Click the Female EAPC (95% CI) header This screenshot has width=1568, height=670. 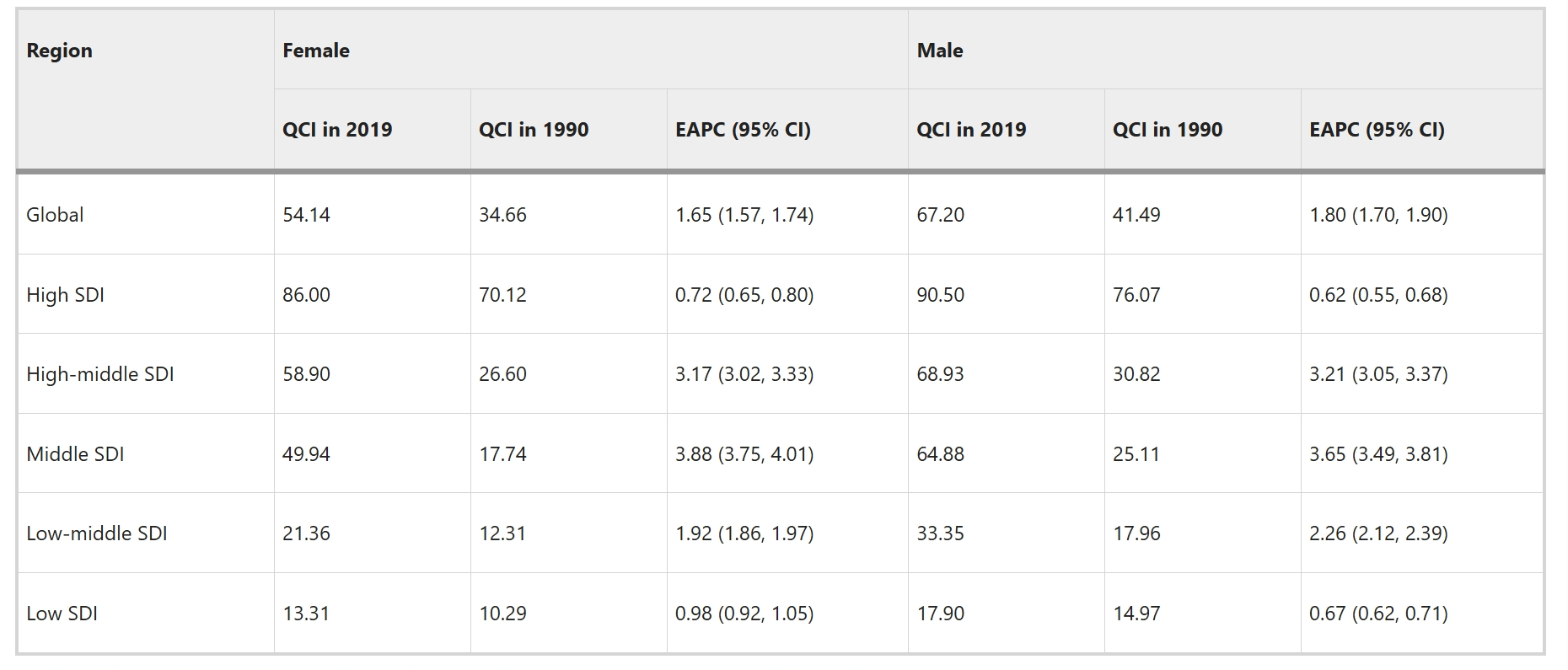click(743, 130)
